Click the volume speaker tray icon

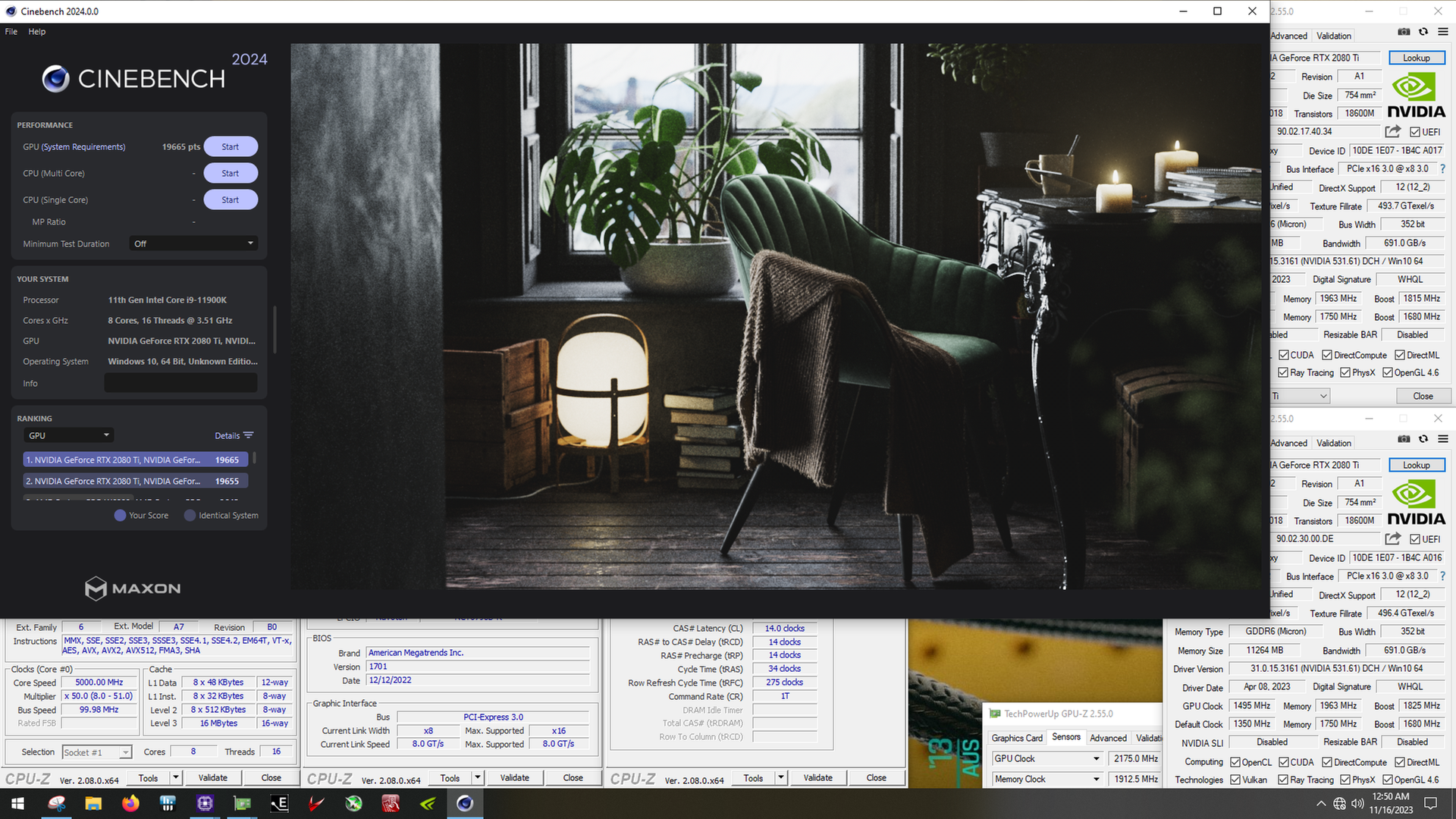coord(1357,804)
